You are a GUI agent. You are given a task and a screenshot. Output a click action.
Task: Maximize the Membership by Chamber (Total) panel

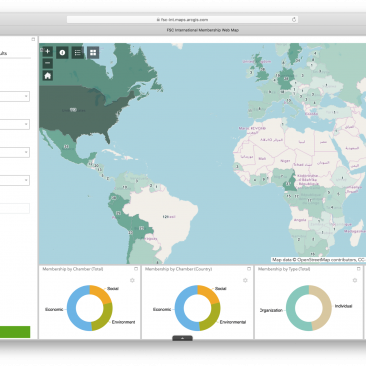[x=136, y=269]
